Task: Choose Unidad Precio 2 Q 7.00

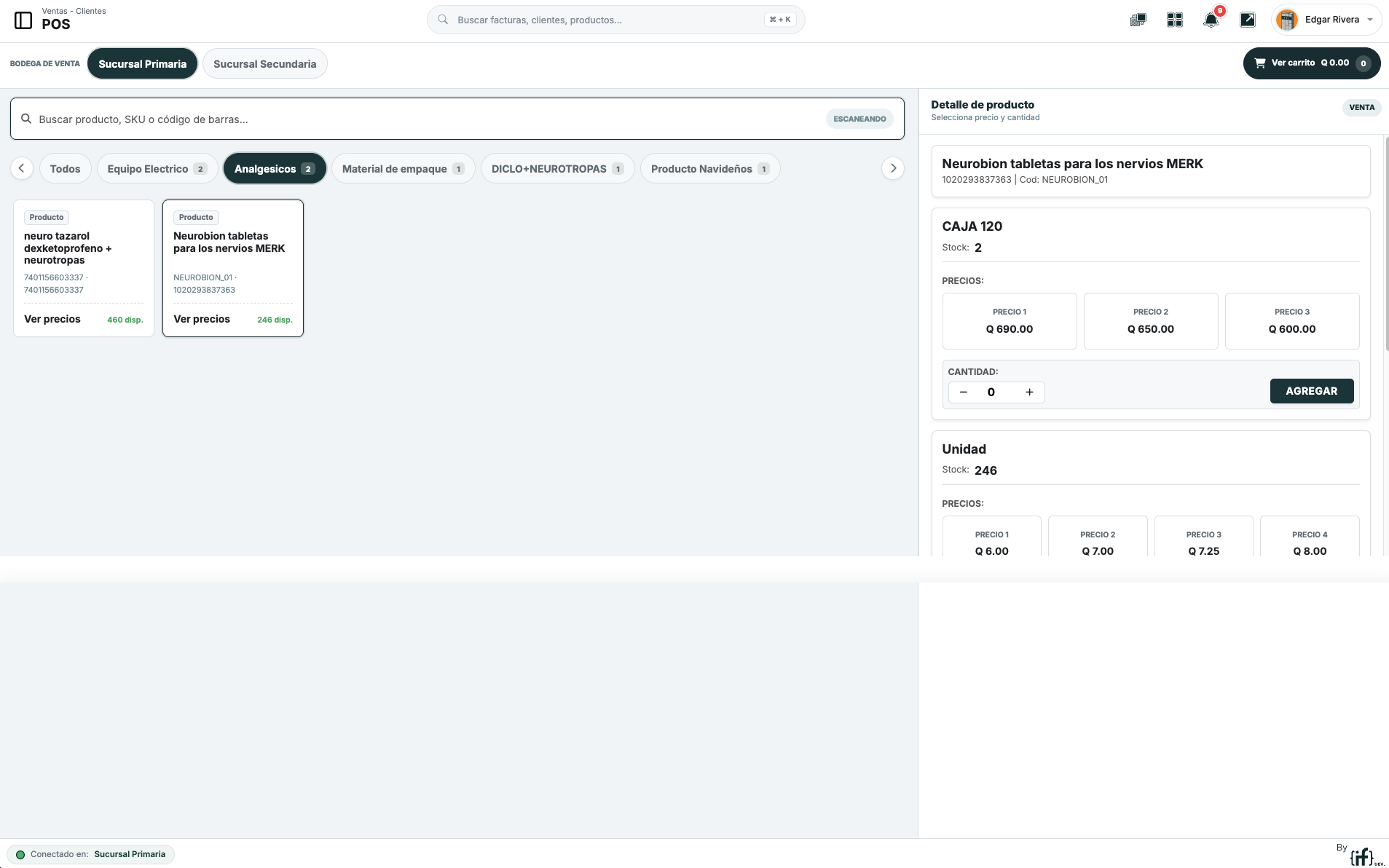Action: point(1098,537)
